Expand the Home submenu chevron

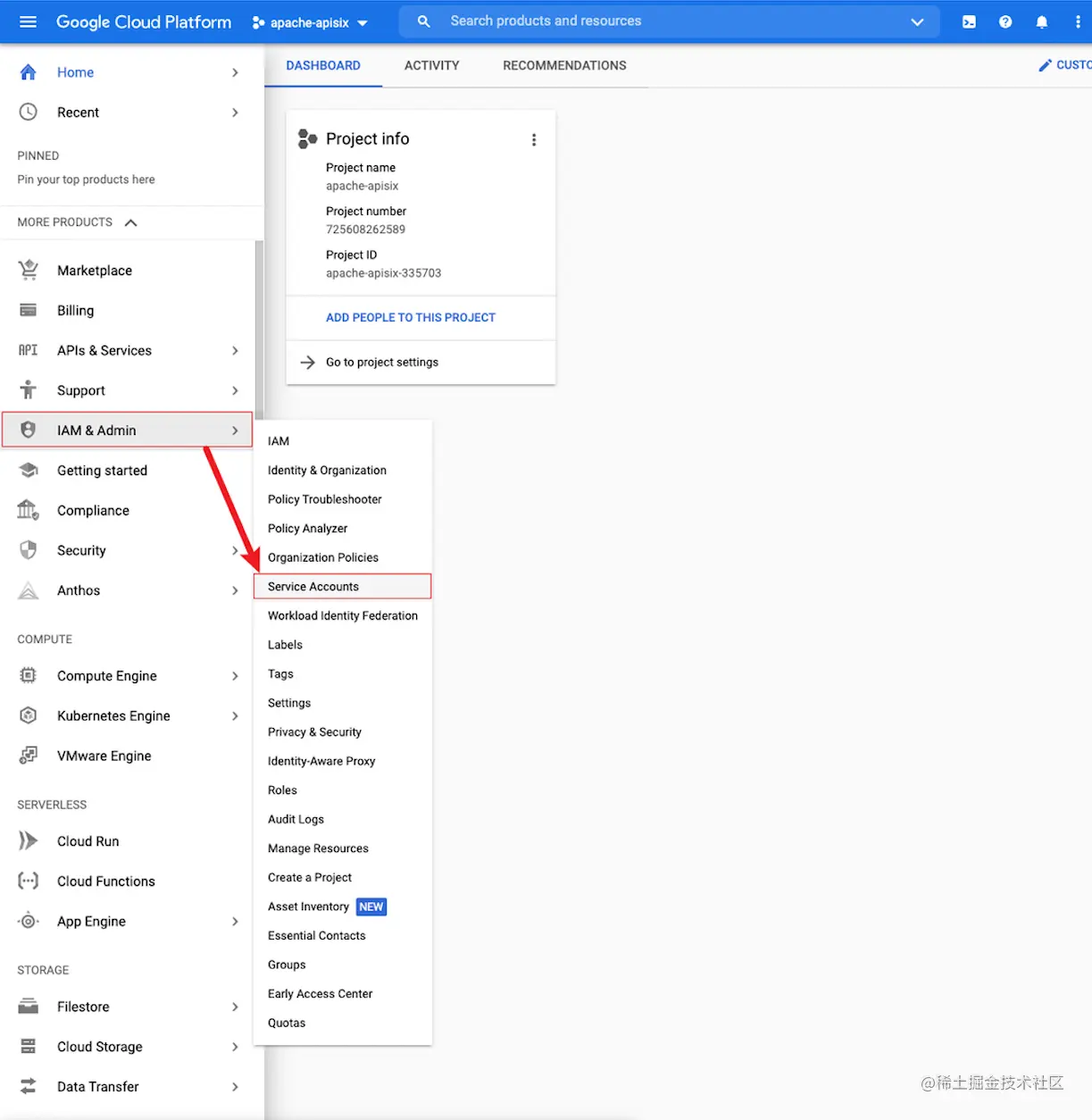pos(235,72)
